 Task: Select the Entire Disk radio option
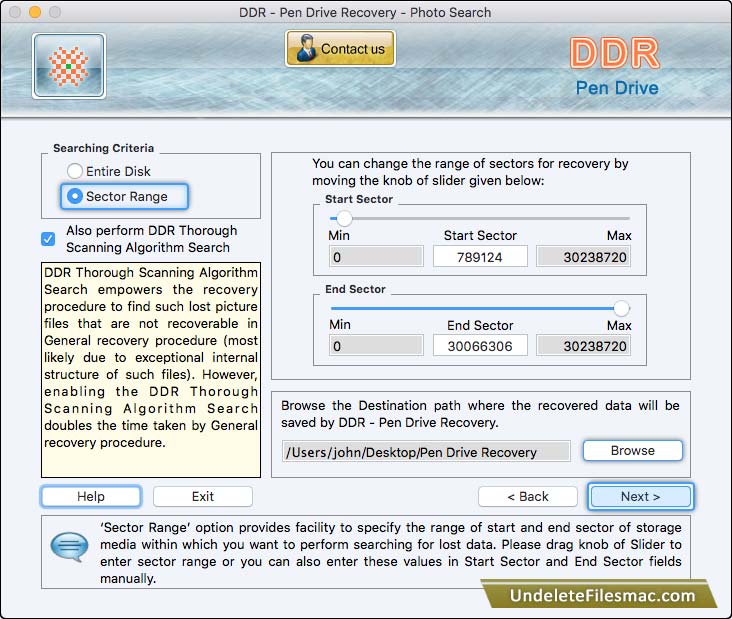click(x=109, y=171)
